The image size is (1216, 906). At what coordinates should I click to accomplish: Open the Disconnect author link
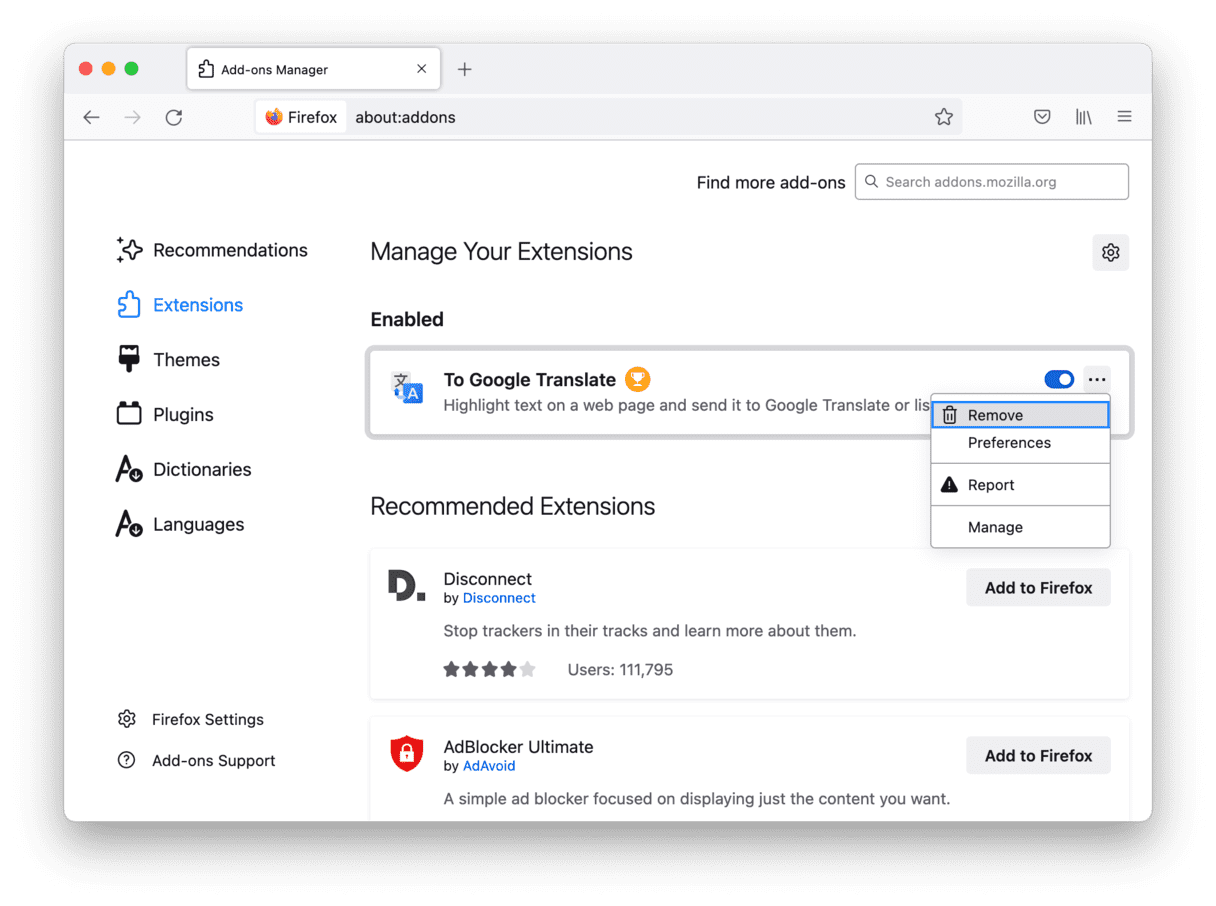499,598
